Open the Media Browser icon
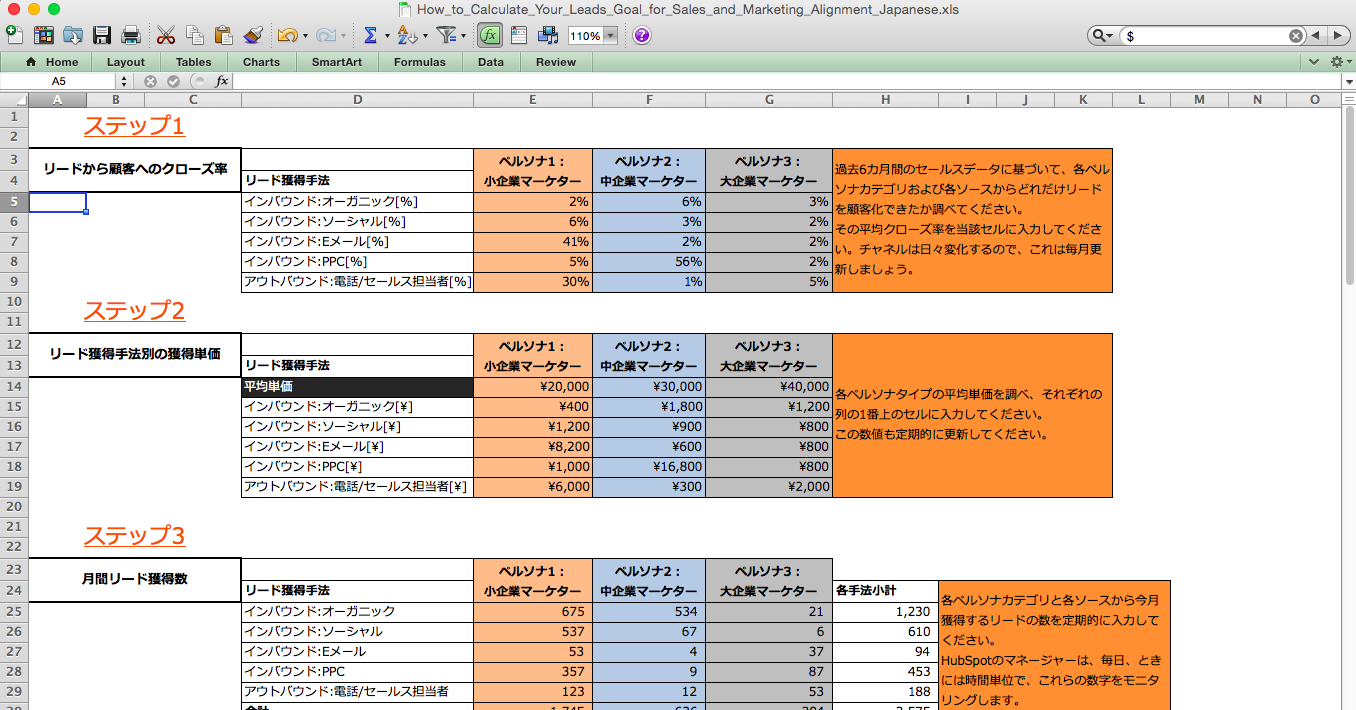 pos(549,34)
